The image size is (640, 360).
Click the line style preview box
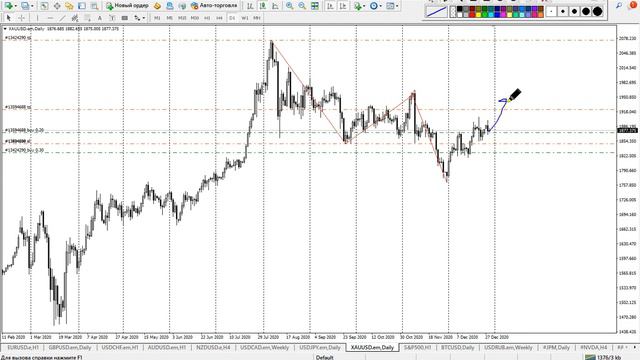click(x=436, y=11)
